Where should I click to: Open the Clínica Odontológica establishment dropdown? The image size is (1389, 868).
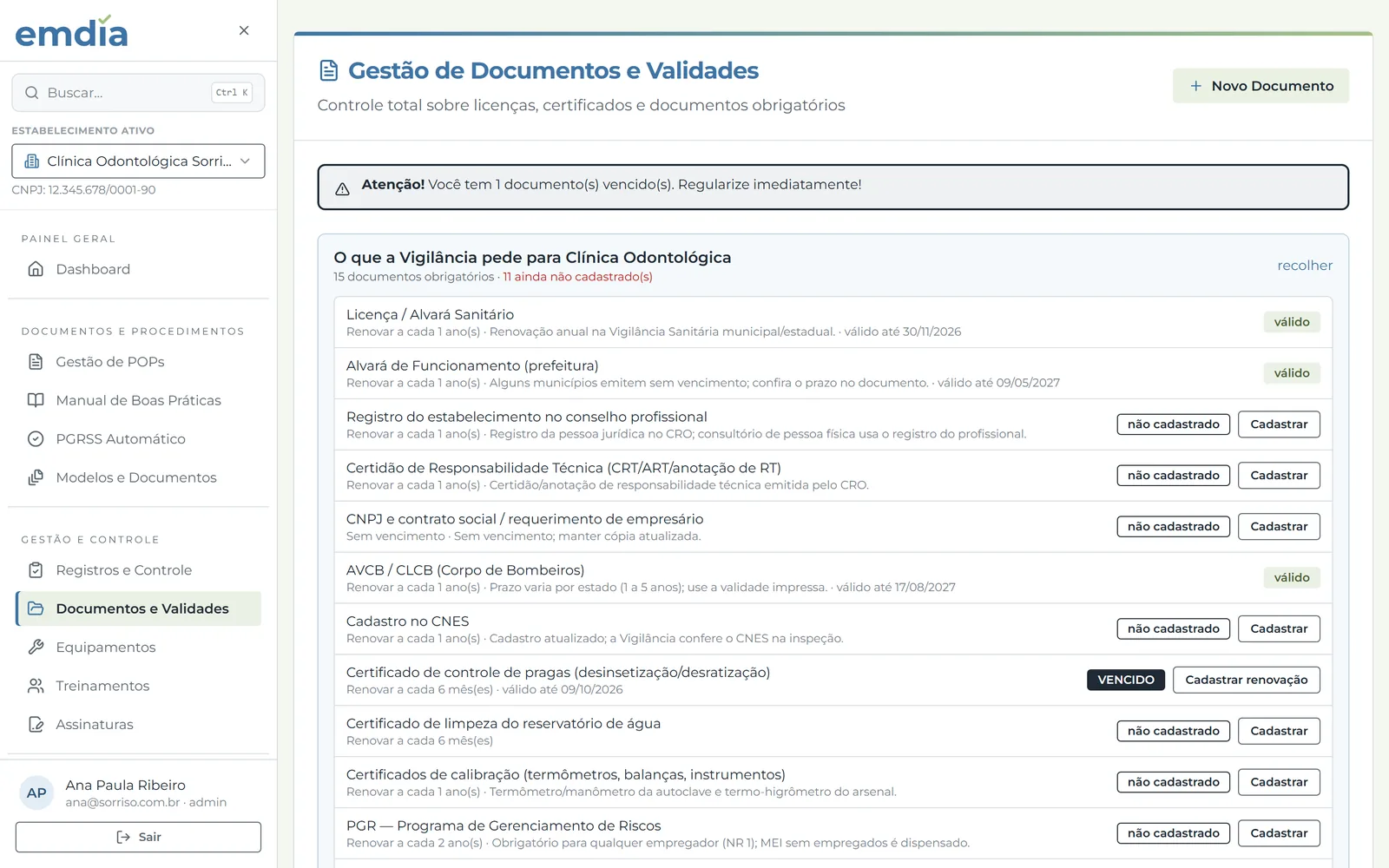tap(138, 161)
